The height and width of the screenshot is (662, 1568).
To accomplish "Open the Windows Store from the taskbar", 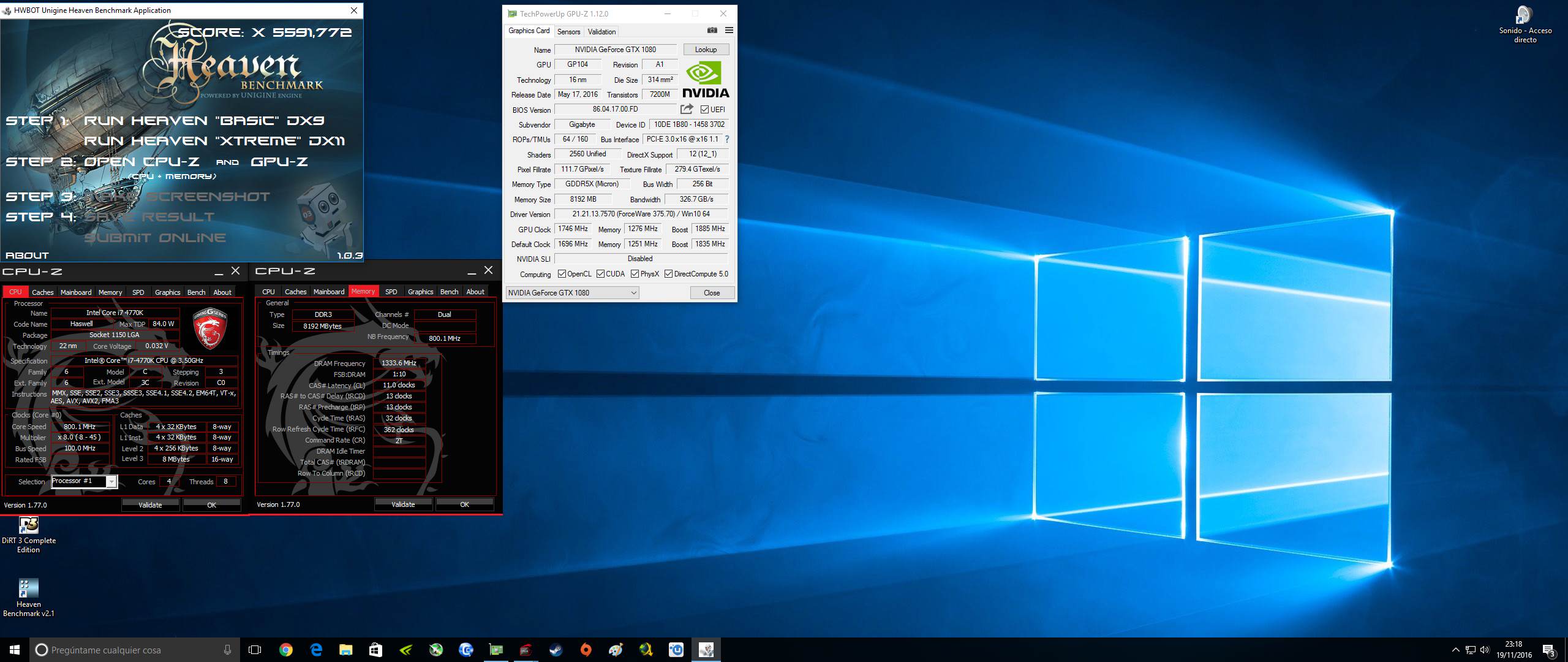I will [375, 650].
